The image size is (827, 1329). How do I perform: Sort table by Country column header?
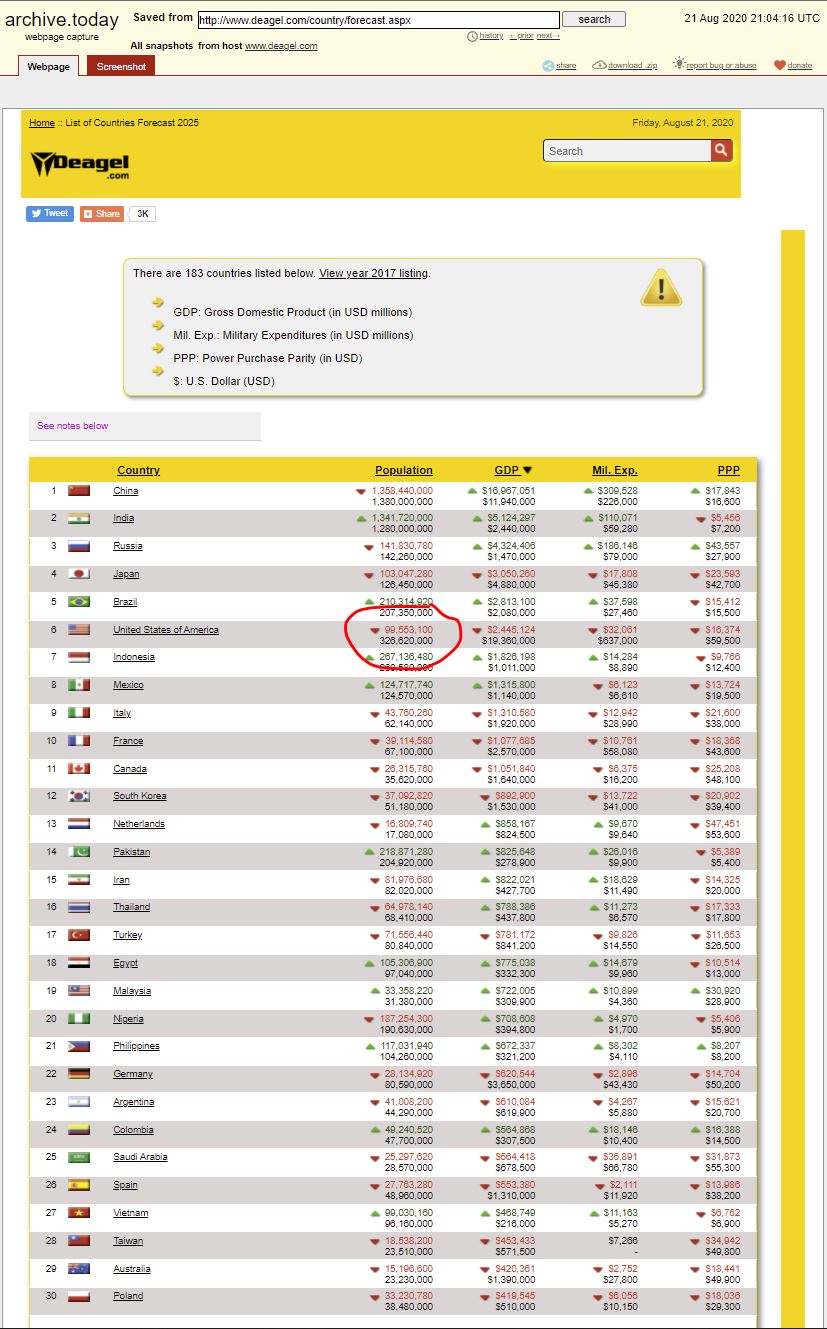pos(138,470)
